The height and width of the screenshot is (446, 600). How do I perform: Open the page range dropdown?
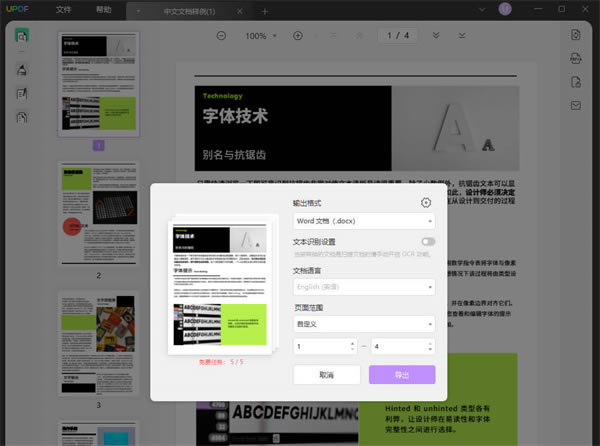(364, 324)
